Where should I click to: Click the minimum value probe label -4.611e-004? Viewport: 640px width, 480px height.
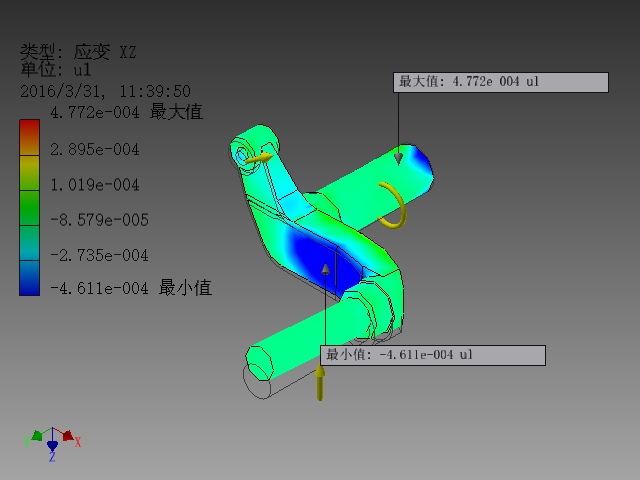[433, 355]
